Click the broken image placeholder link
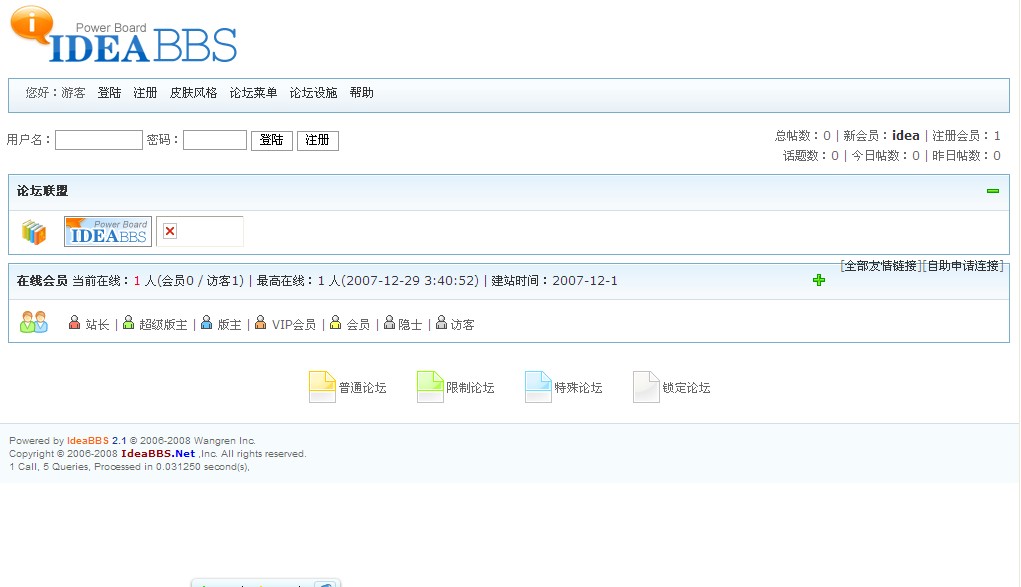 pyautogui.click(x=199, y=231)
